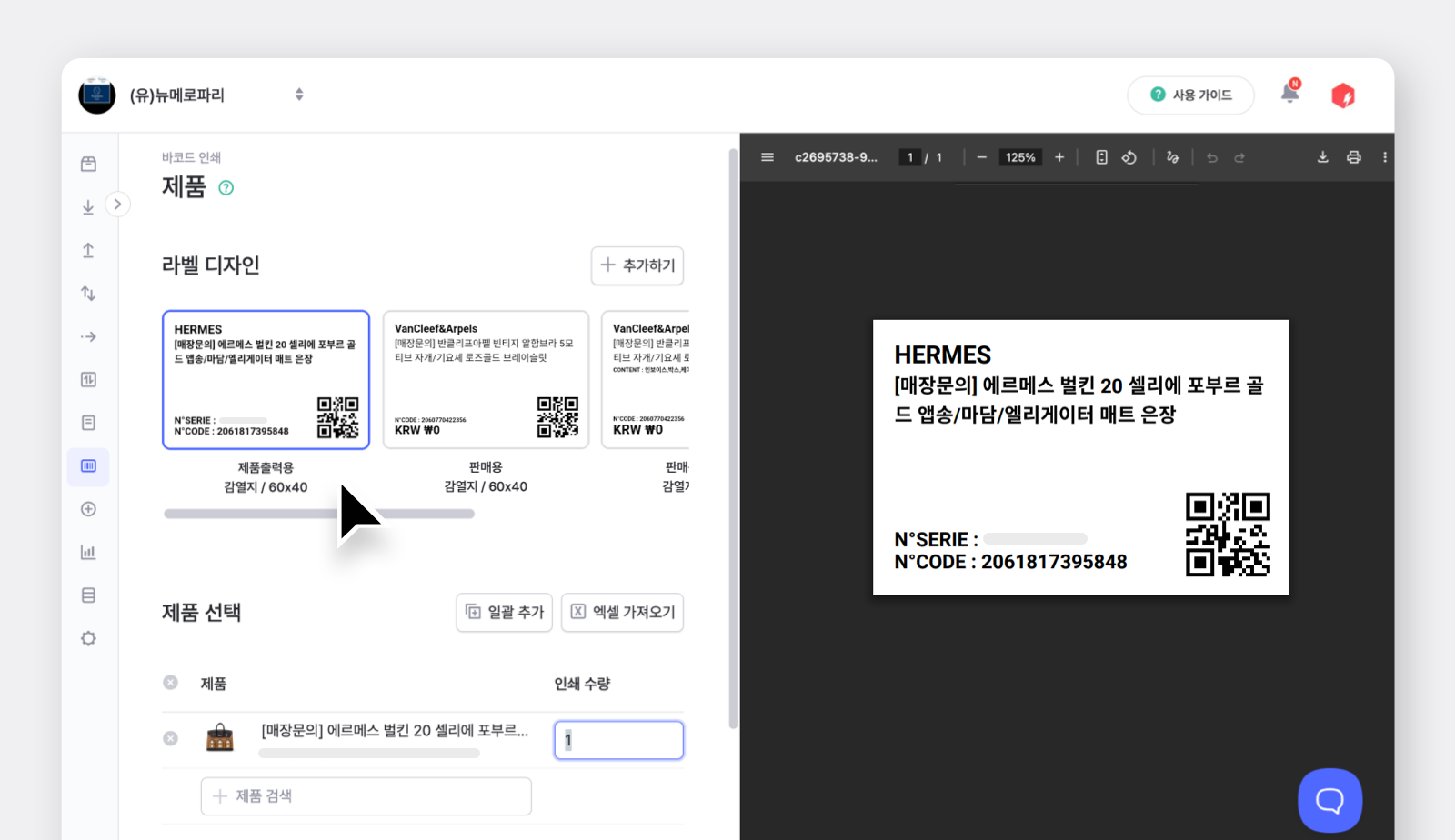Open statistics via the bar chart sidebar icon
Screen dimensions: 1455x840
[87, 551]
